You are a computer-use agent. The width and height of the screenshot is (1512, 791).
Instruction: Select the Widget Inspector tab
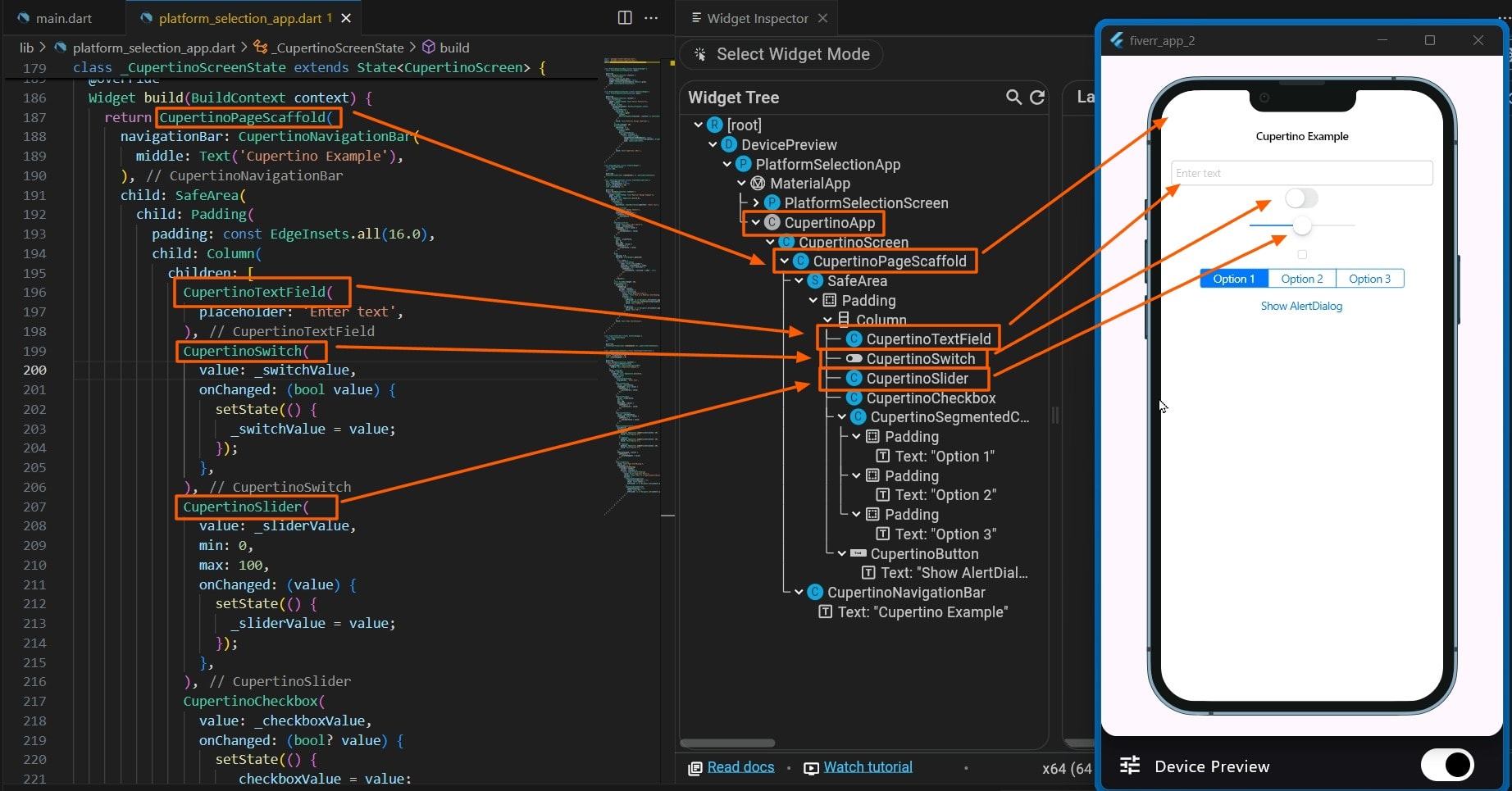757,18
